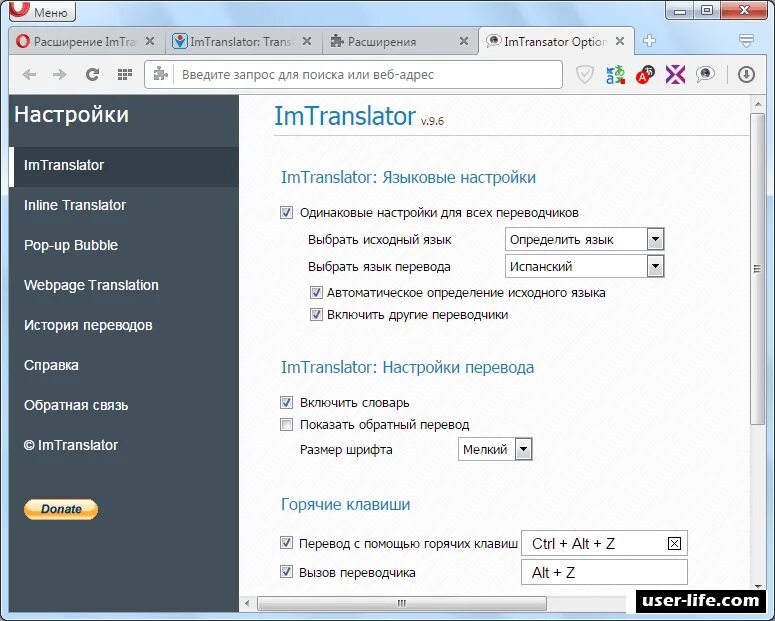Click the vertical scrollbar thumb
The image size is (775, 621).
[757, 268]
